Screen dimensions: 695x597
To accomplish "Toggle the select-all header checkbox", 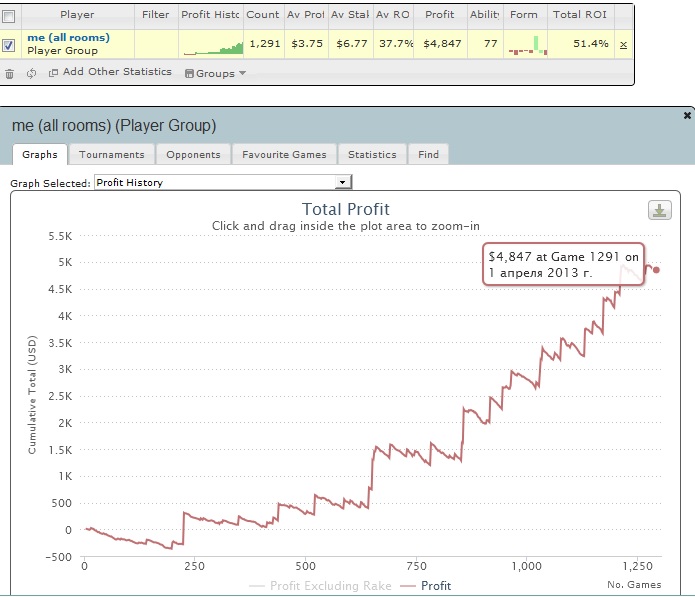I will point(8,16).
